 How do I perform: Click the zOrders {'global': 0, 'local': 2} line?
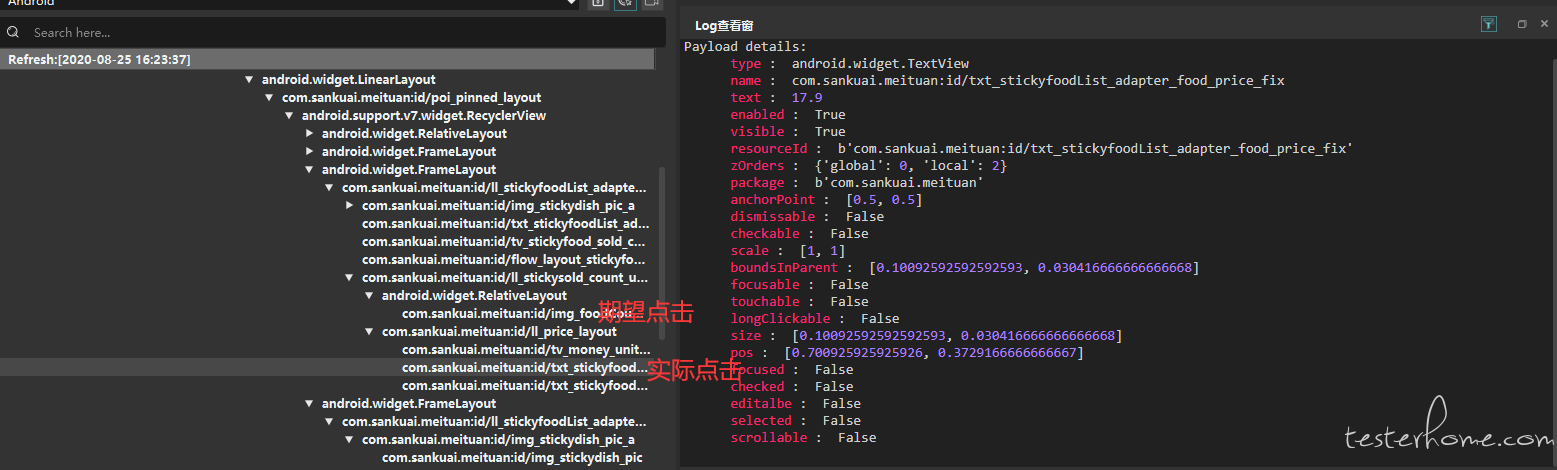[x=869, y=165]
